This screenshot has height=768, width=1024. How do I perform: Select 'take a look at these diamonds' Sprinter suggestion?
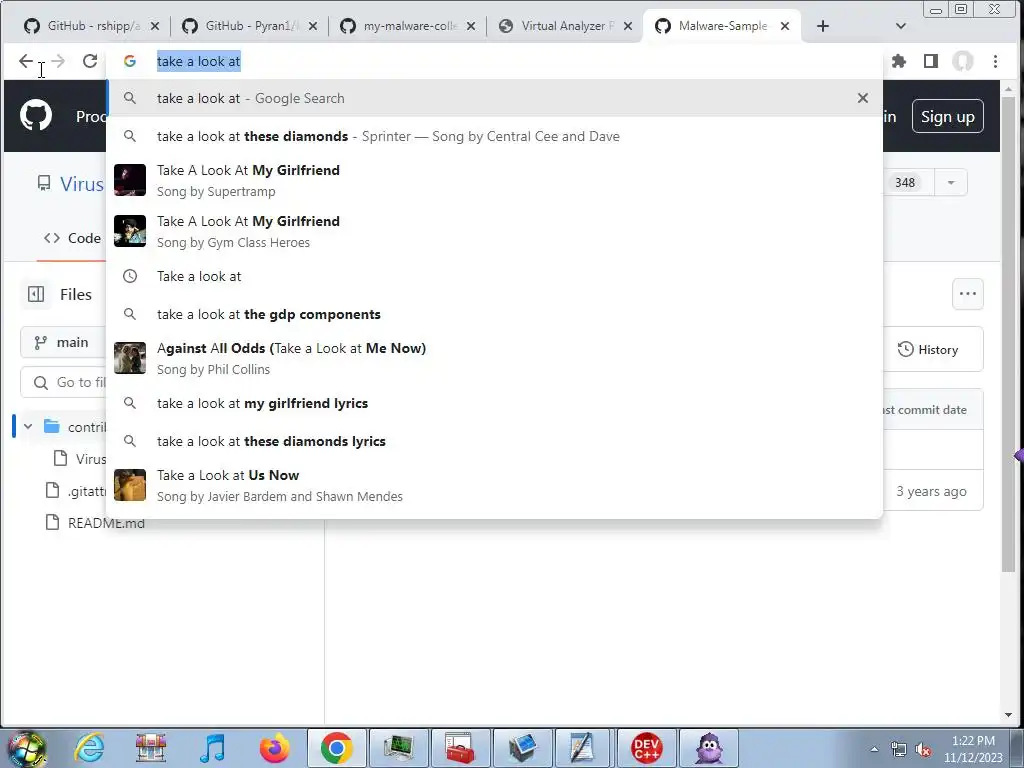tap(494, 136)
